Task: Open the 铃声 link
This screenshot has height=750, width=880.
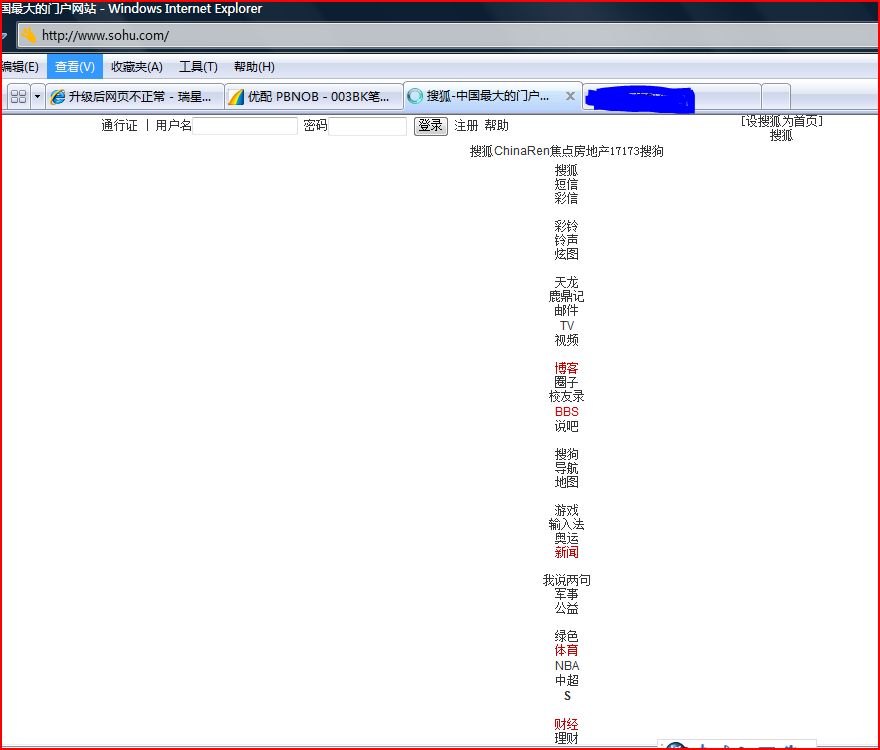Action: (566, 240)
